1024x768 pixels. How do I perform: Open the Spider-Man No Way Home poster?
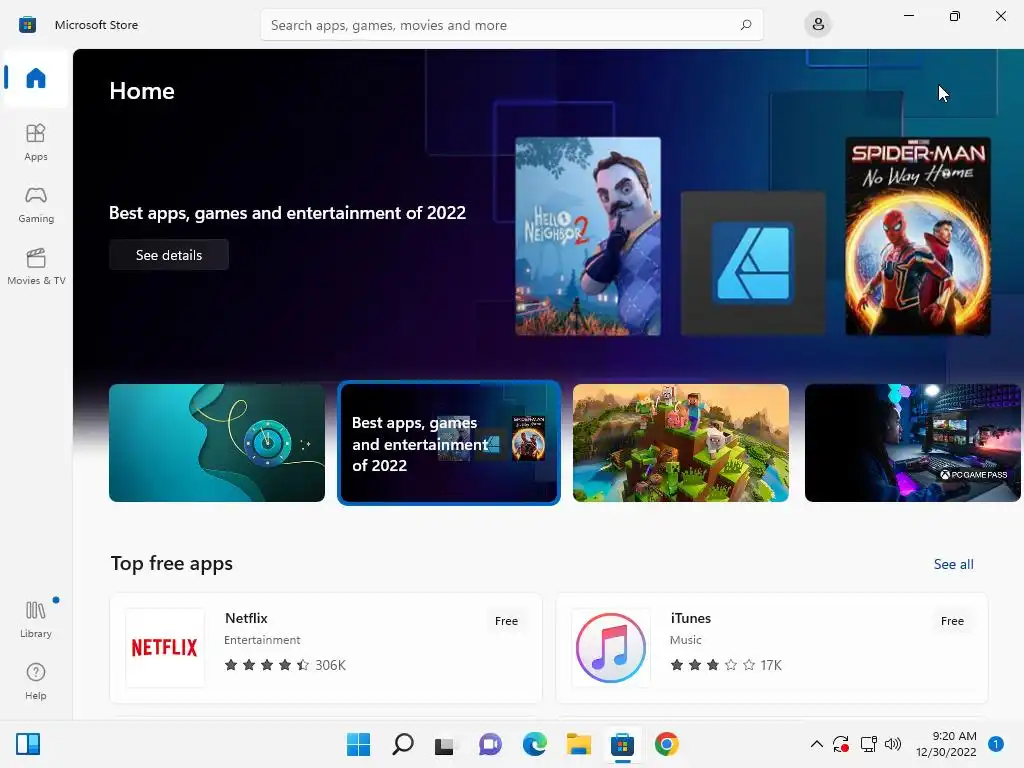pyautogui.click(x=918, y=236)
